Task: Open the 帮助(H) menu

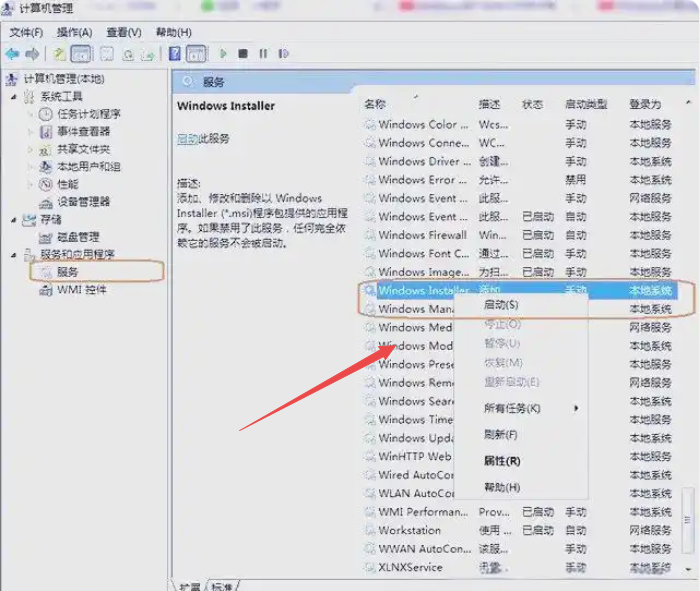Action: pos(174,33)
